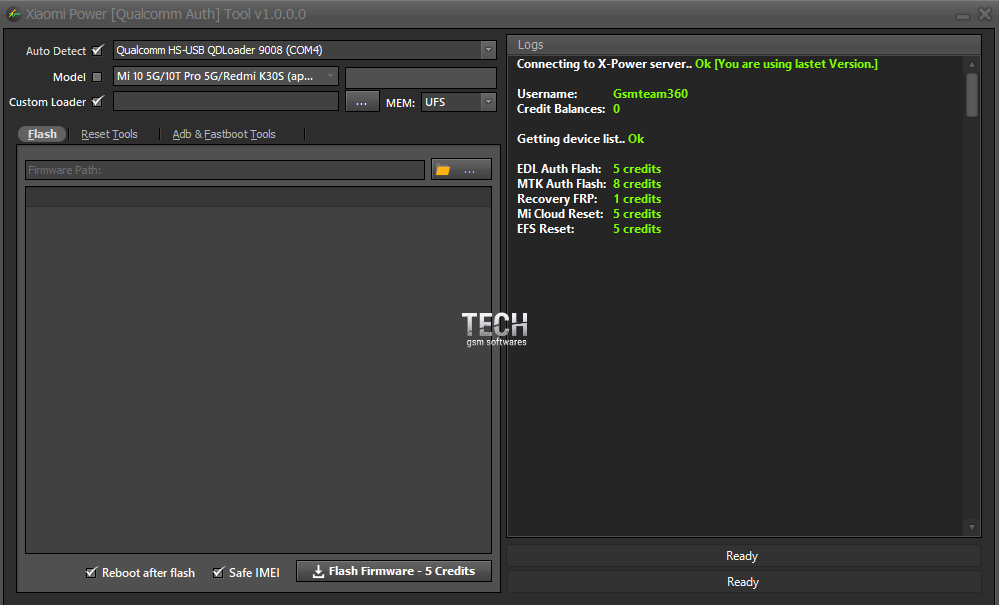Open the firmware folder browse button
This screenshot has width=999, height=605.
tap(461, 170)
